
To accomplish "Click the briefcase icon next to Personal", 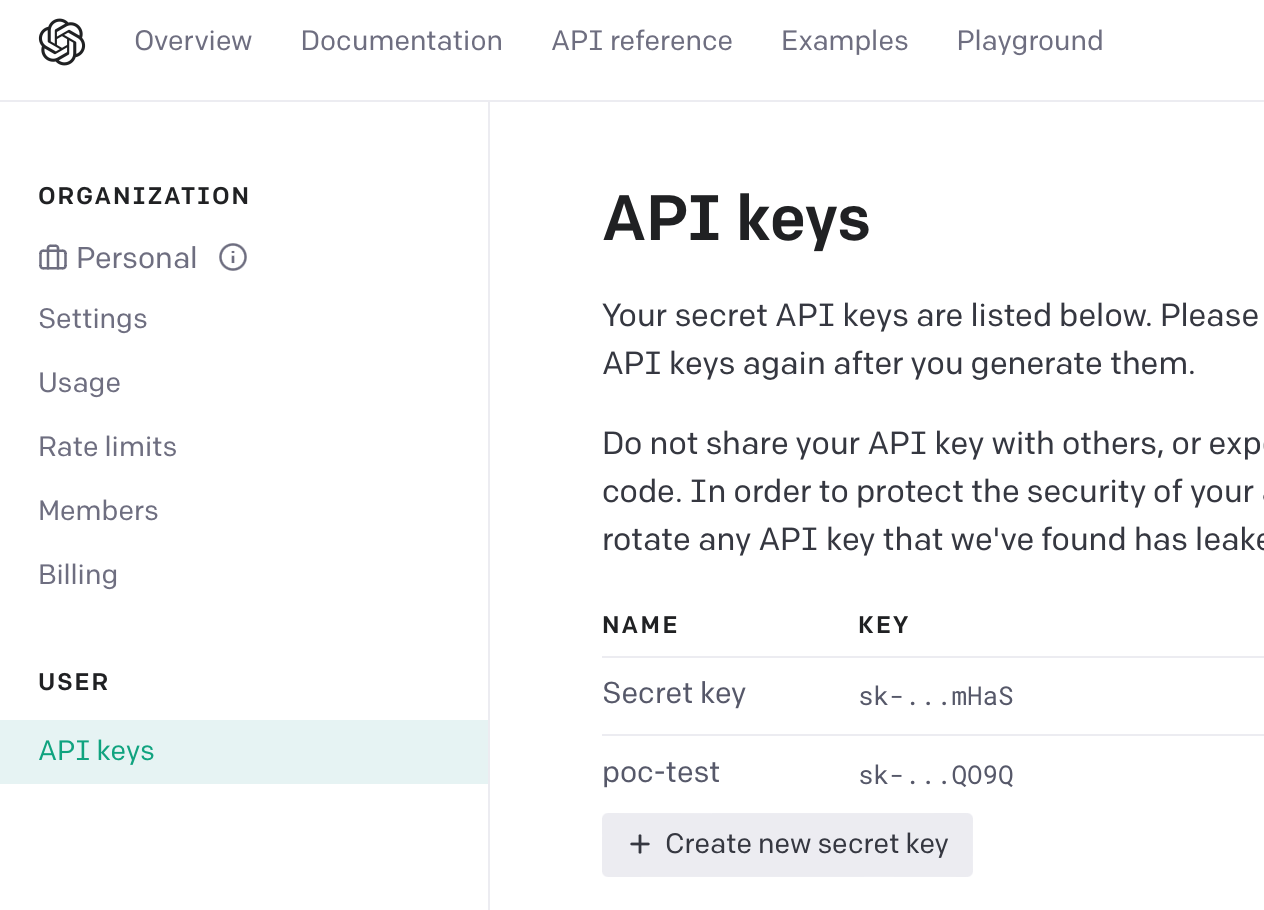I will pyautogui.click(x=53, y=258).
